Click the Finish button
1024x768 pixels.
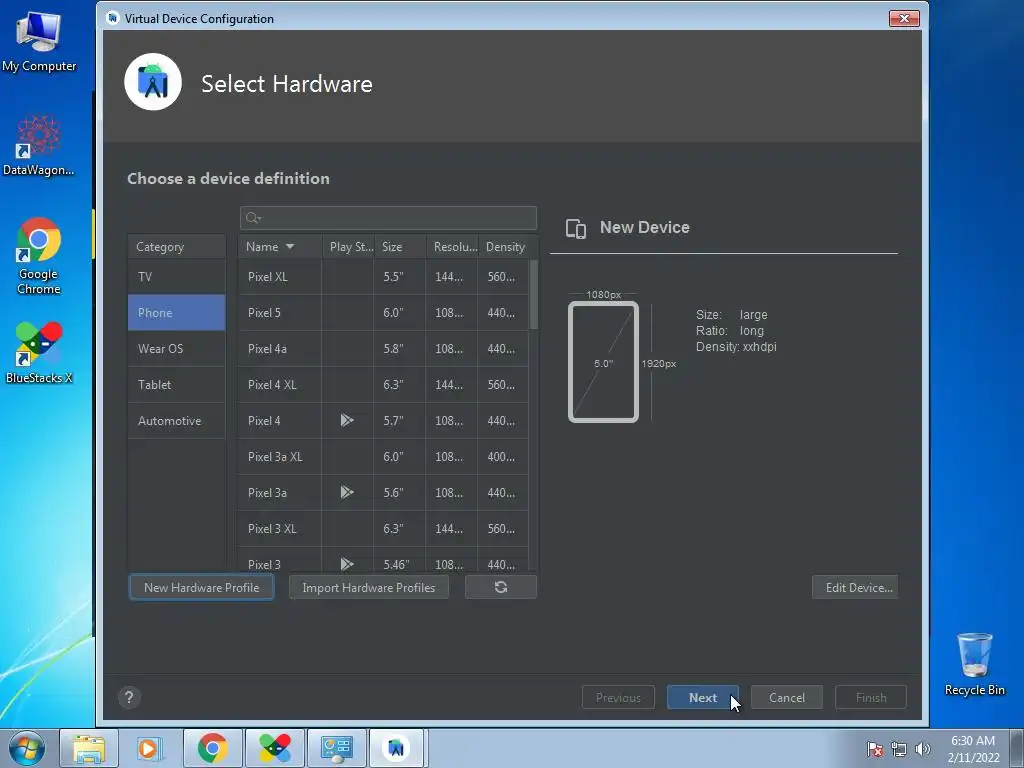[871, 697]
